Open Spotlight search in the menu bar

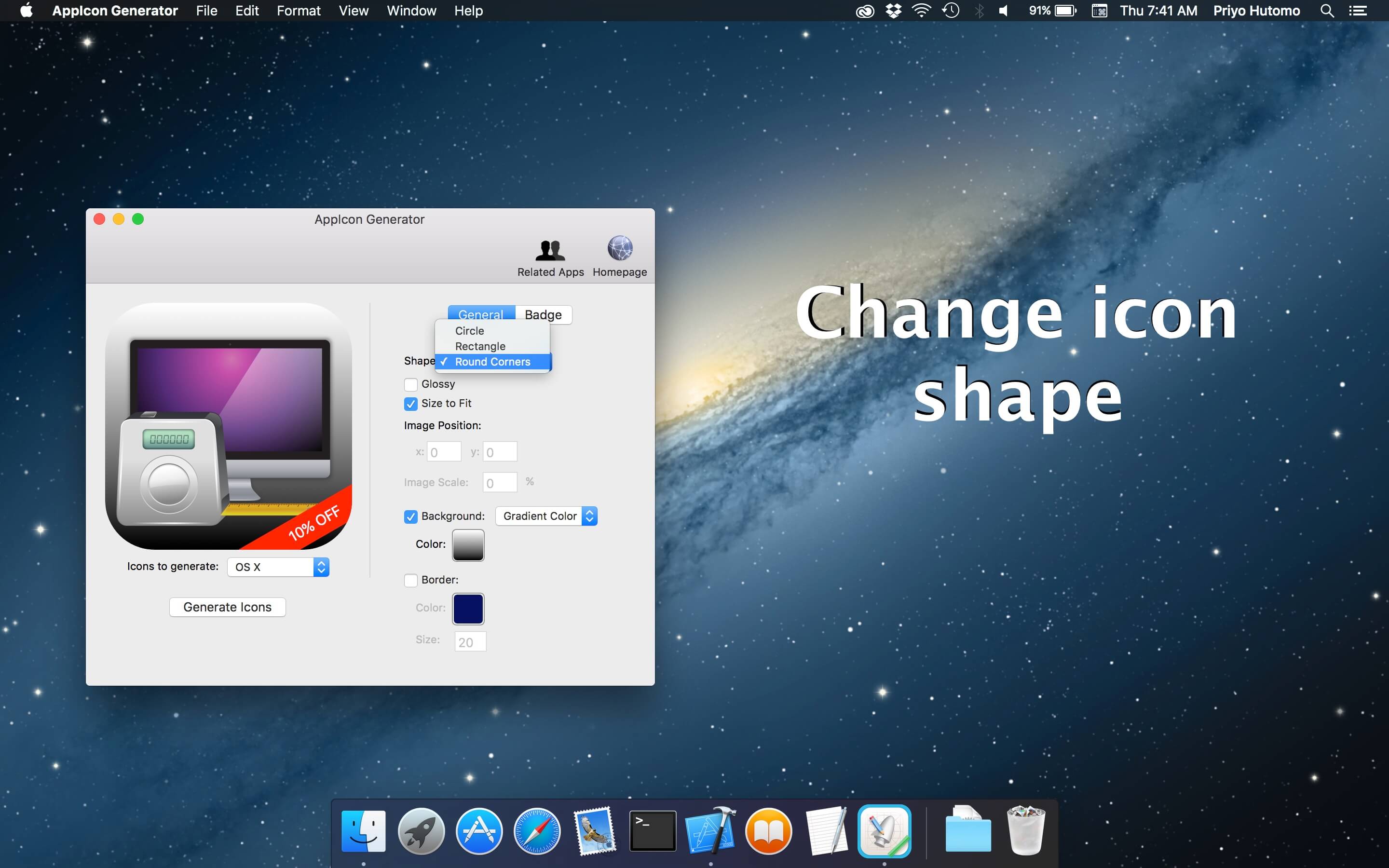[1327, 10]
